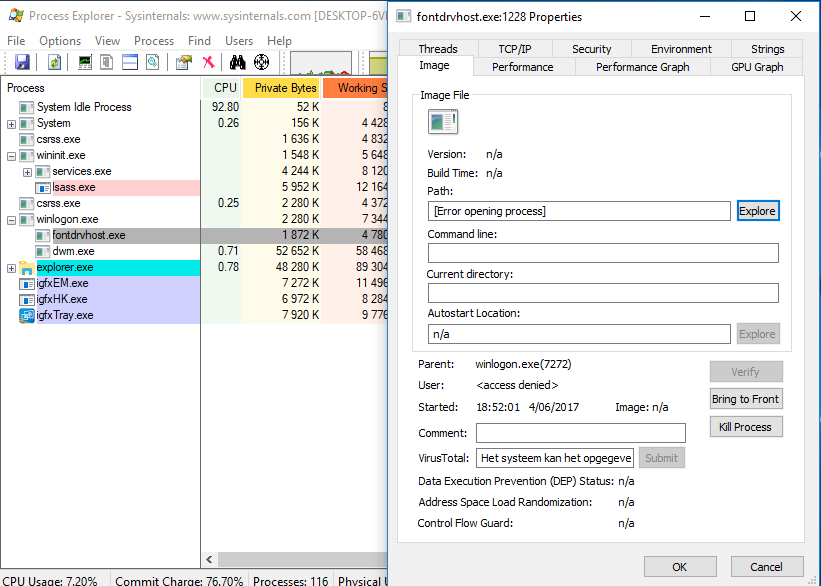The height and width of the screenshot is (586, 821).
Task: Click the lsass.exe process icon
Action: [42, 187]
